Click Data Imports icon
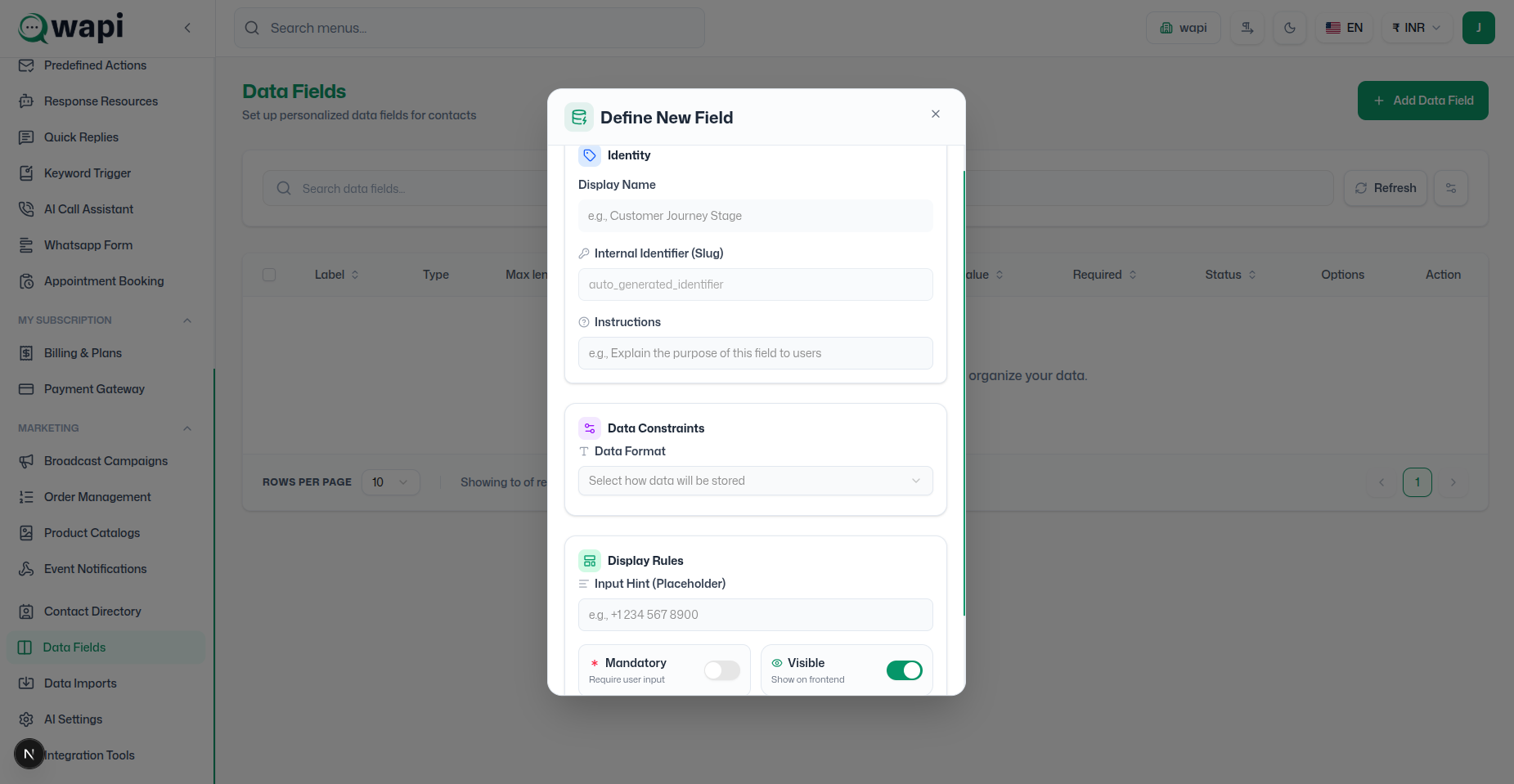The image size is (1514, 784). point(26,683)
